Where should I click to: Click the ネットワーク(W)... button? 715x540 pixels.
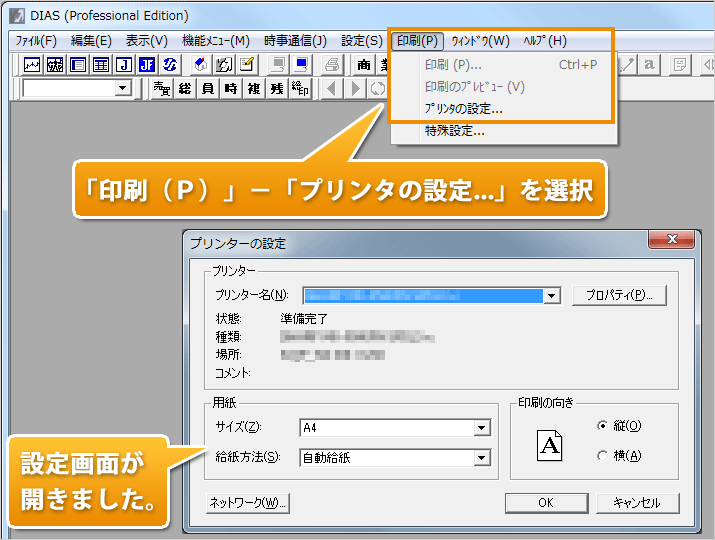click(246, 502)
